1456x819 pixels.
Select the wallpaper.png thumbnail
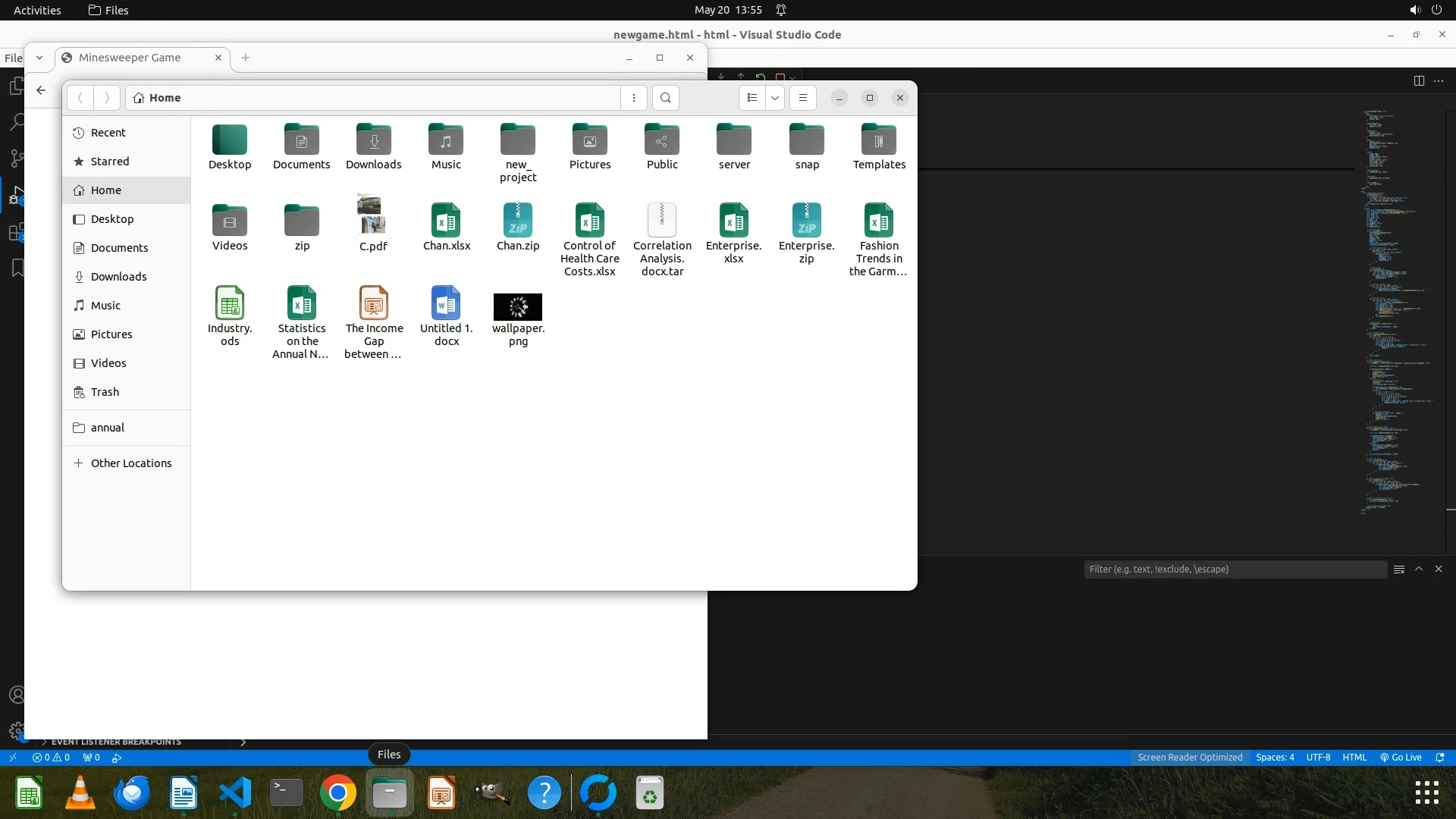pyautogui.click(x=518, y=307)
